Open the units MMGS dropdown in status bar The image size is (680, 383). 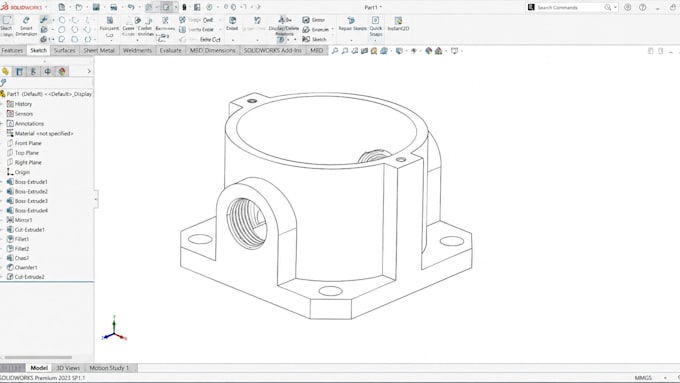tap(665, 378)
